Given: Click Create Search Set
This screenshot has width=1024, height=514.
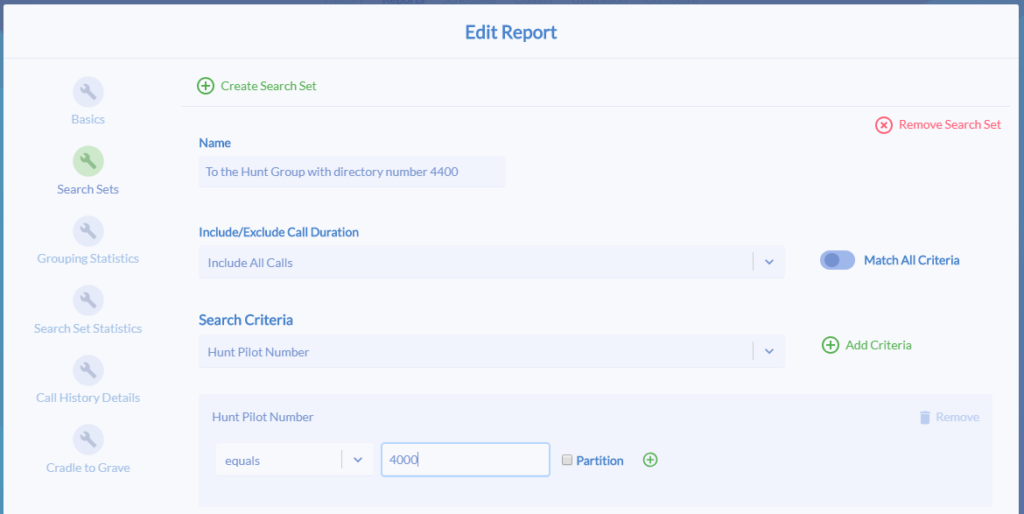Looking at the screenshot, I should click(257, 86).
